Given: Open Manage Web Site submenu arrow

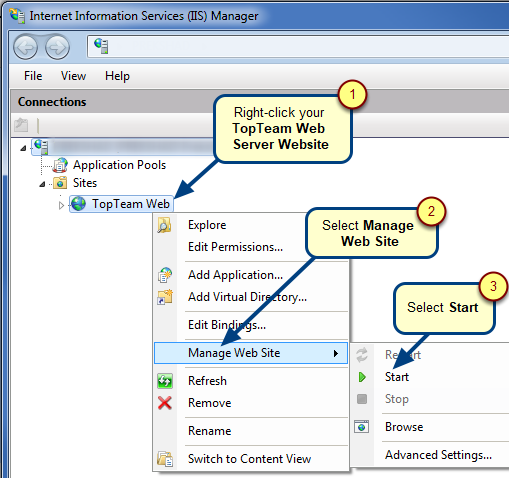Looking at the screenshot, I should point(336,353).
